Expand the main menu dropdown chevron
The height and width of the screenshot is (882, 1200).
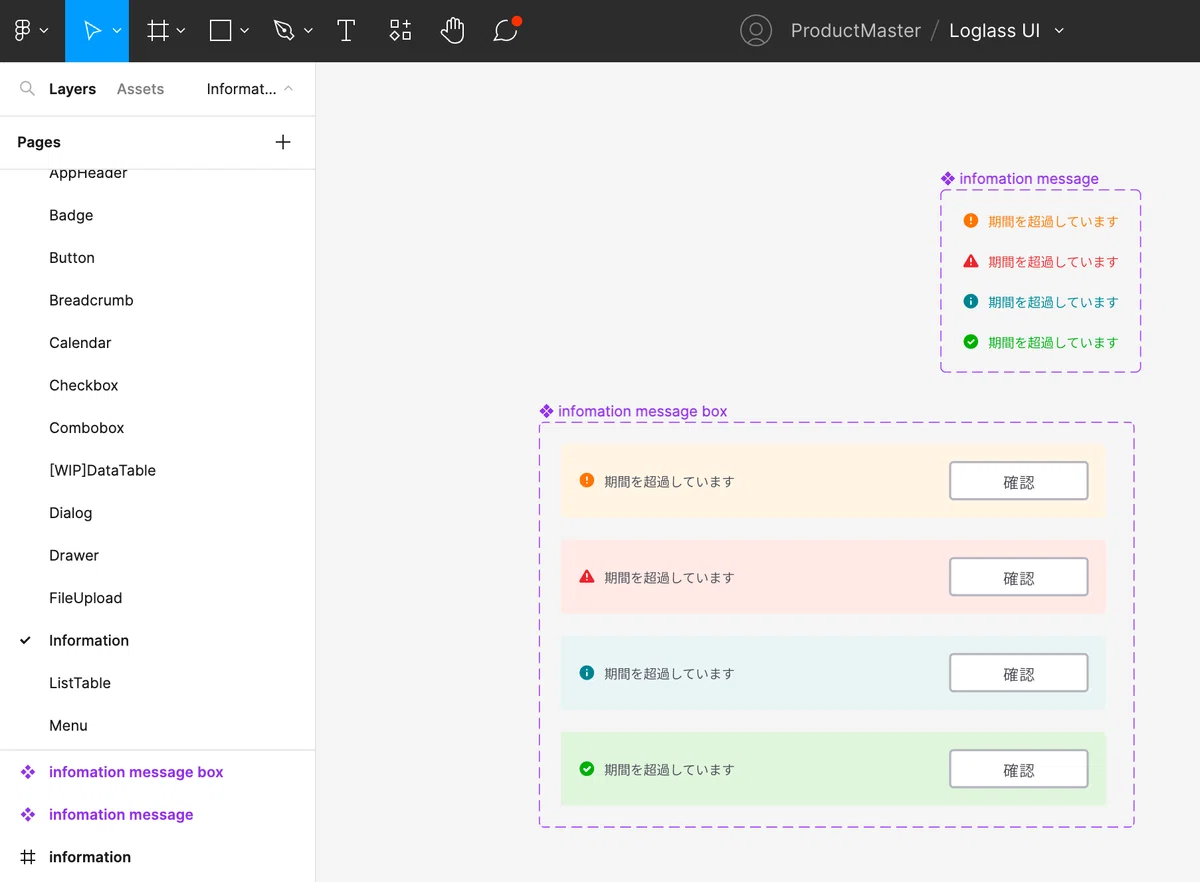(x=44, y=31)
